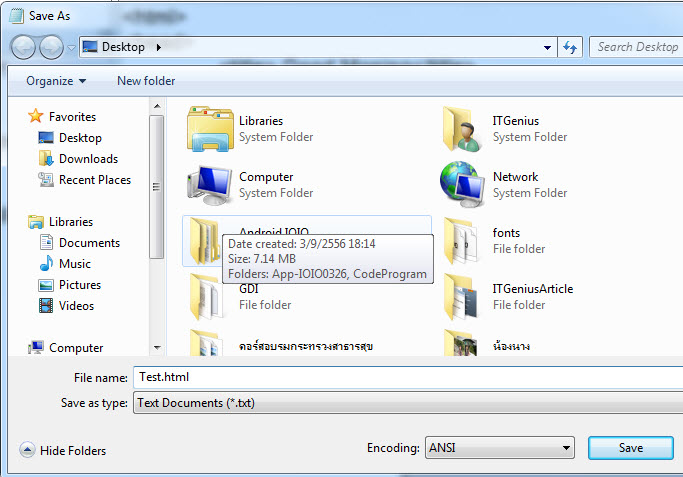This screenshot has width=683, height=477.
Task: Click the Search Desktop box
Action: coord(636,47)
